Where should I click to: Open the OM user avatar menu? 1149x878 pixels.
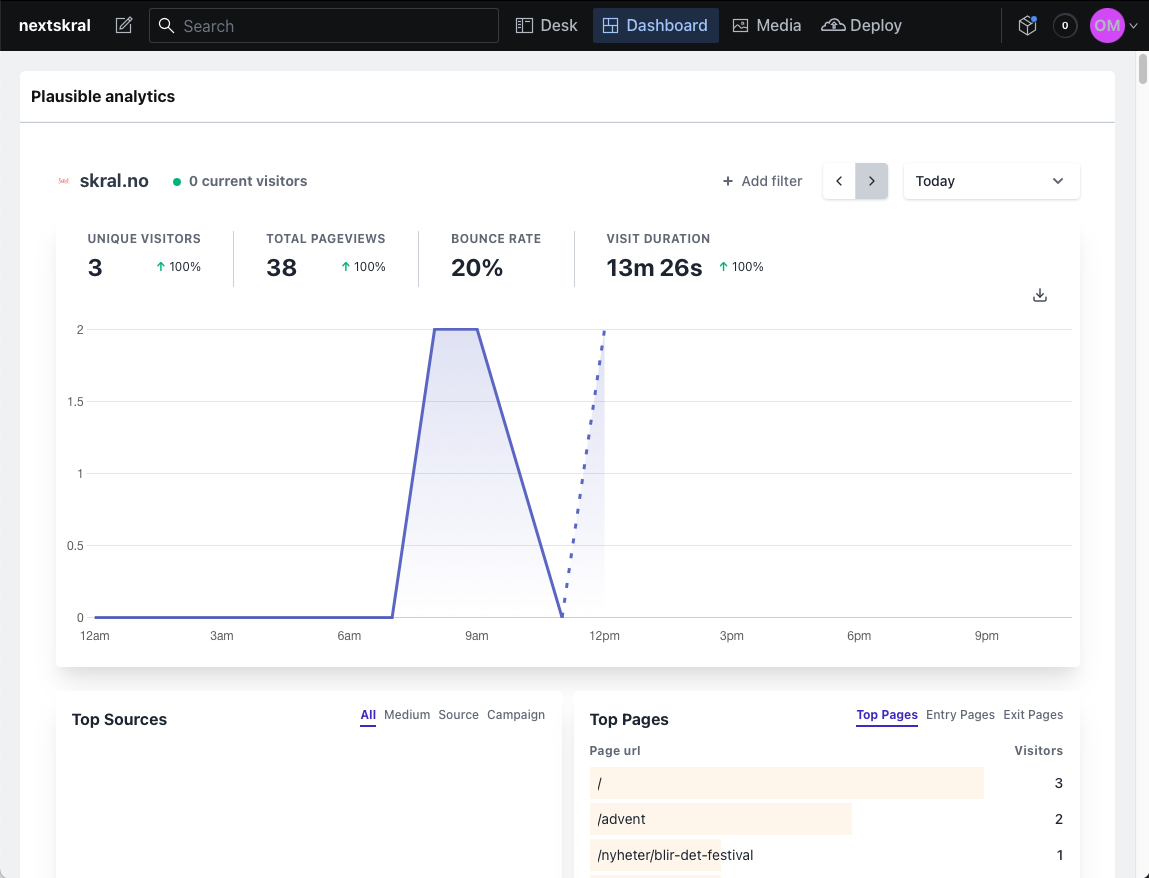(x=1106, y=25)
